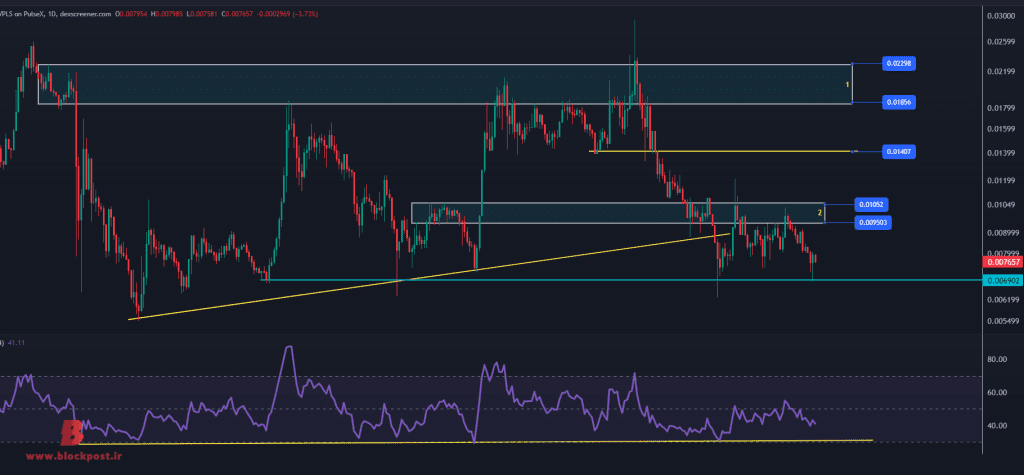This screenshot has width=1024, height=475.
Task: Click the red current price tag 0.007657
Action: point(1002,261)
